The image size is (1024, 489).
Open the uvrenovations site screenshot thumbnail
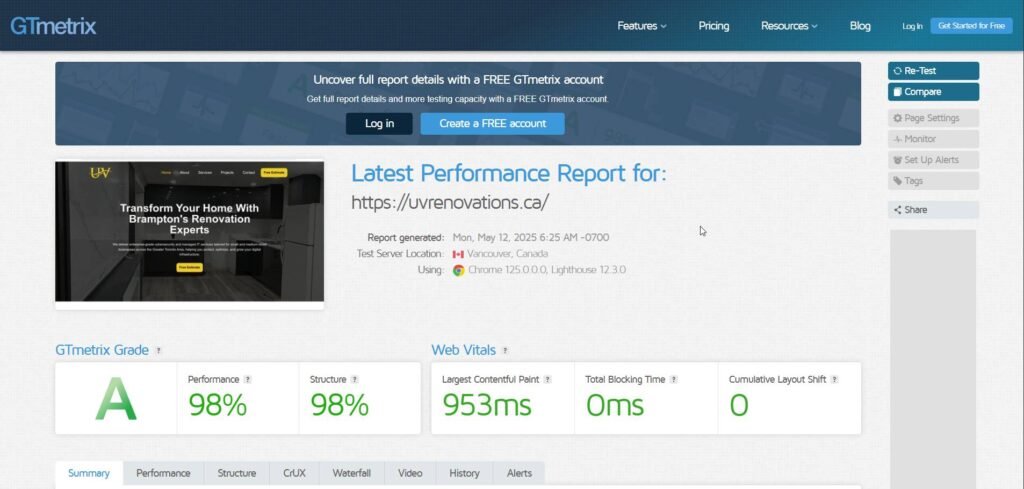click(189, 232)
